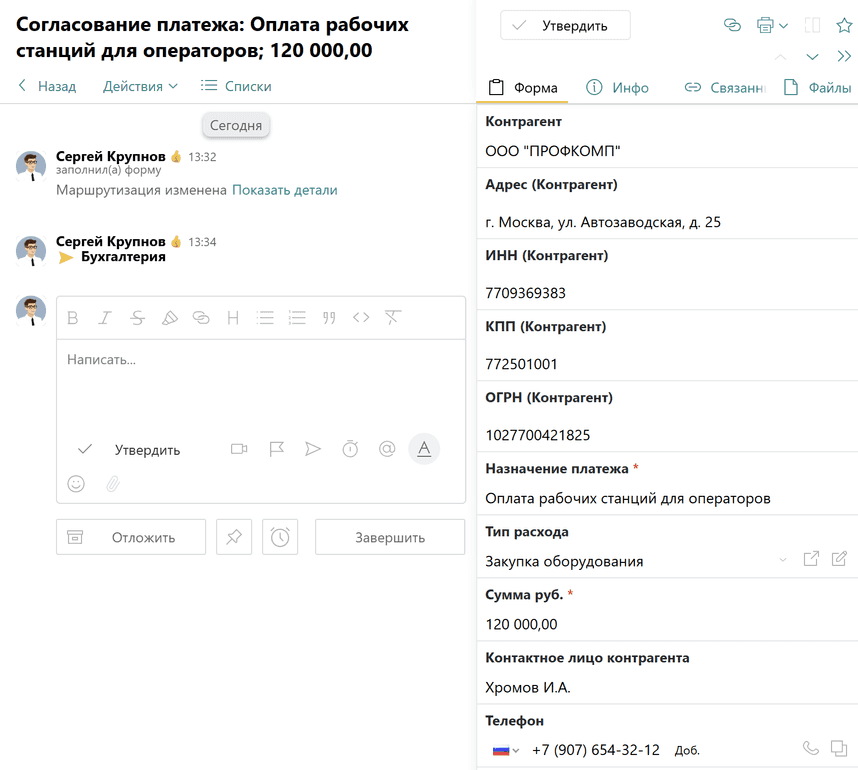Click the mention @ icon
This screenshot has width=858, height=770.
pyautogui.click(x=387, y=449)
